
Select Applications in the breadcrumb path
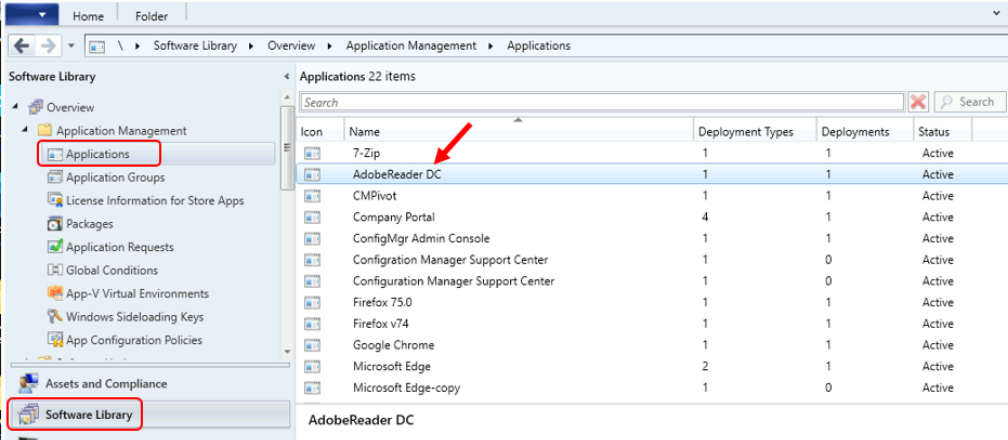(x=539, y=46)
